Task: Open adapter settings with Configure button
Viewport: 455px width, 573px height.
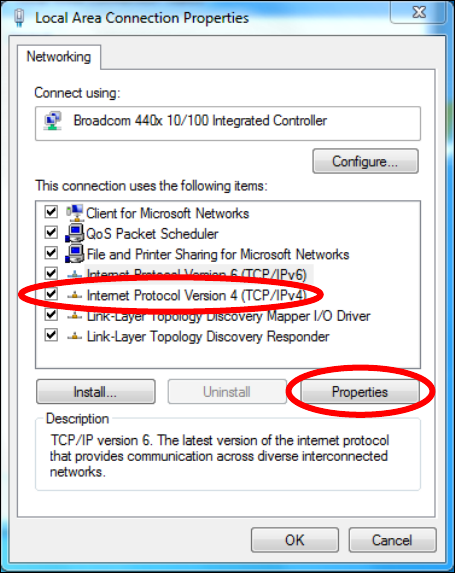Action: click(x=365, y=161)
